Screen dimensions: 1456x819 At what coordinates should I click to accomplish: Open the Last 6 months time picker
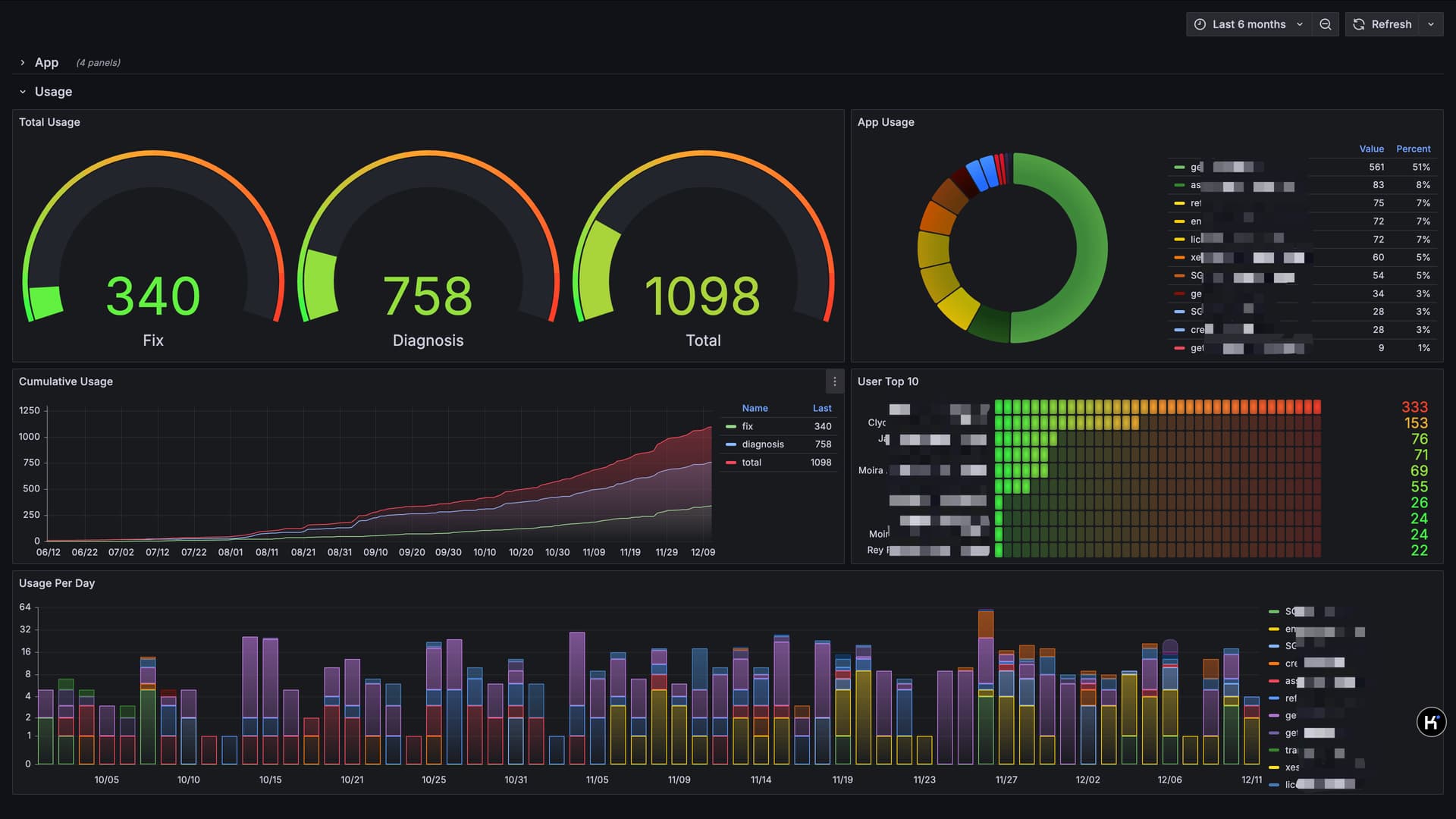(1248, 24)
